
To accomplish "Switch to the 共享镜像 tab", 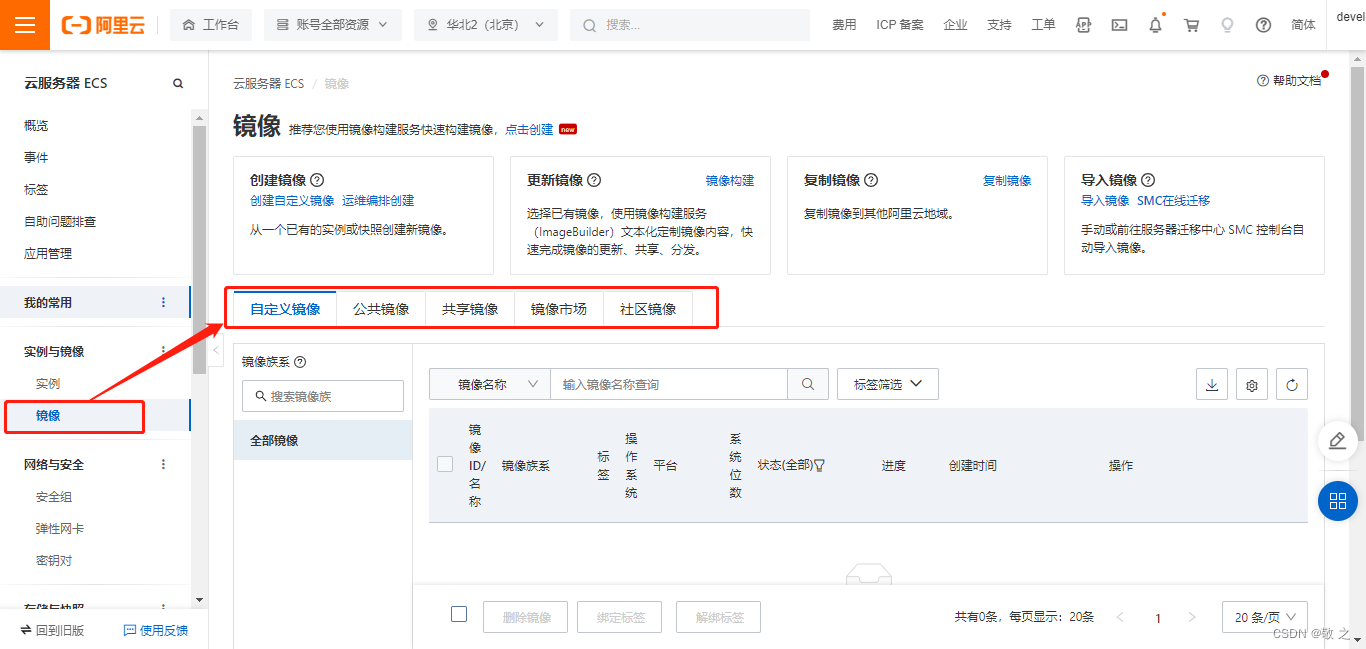I will tap(470, 309).
